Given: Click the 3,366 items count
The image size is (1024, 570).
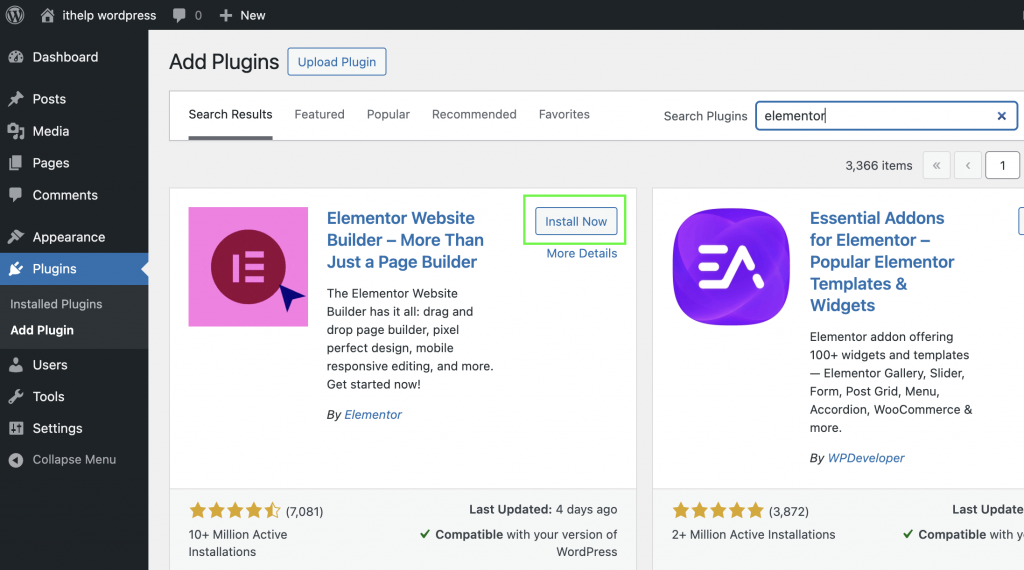Looking at the screenshot, I should (x=878, y=166).
